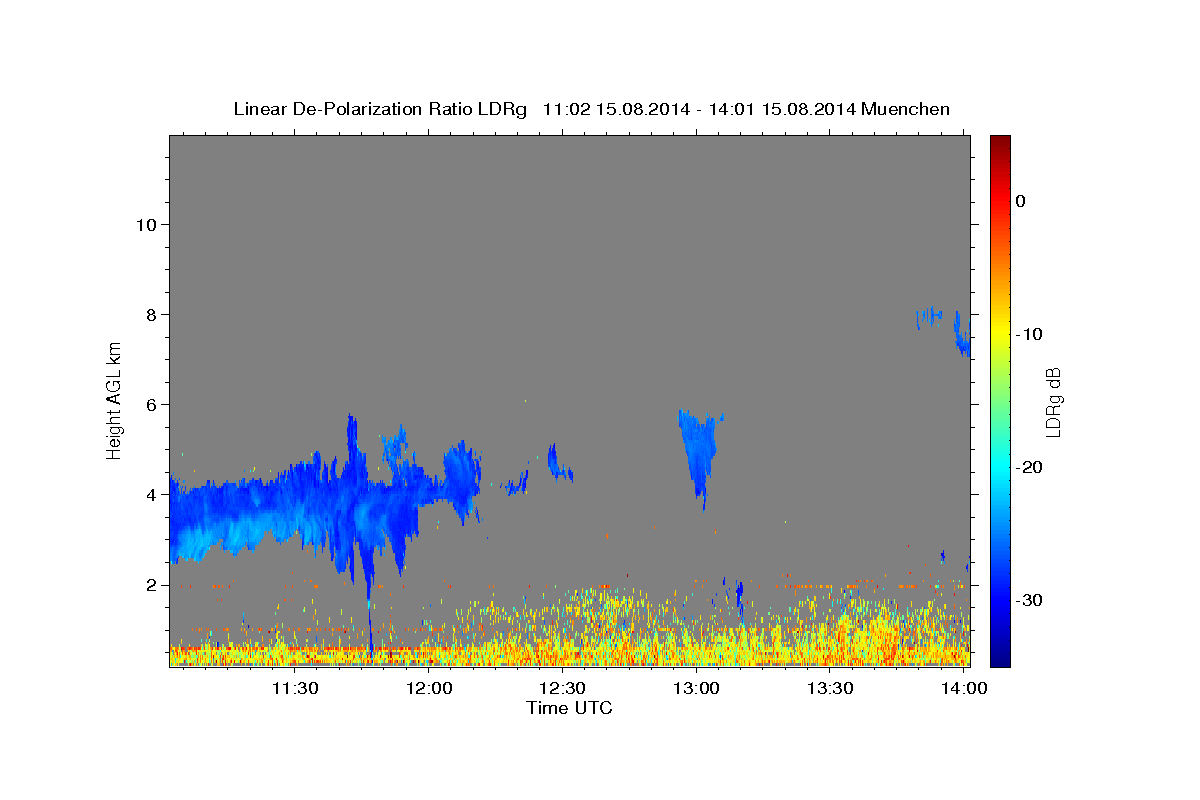Click the height tick label 8
1200x800 pixels.
(x=150, y=315)
